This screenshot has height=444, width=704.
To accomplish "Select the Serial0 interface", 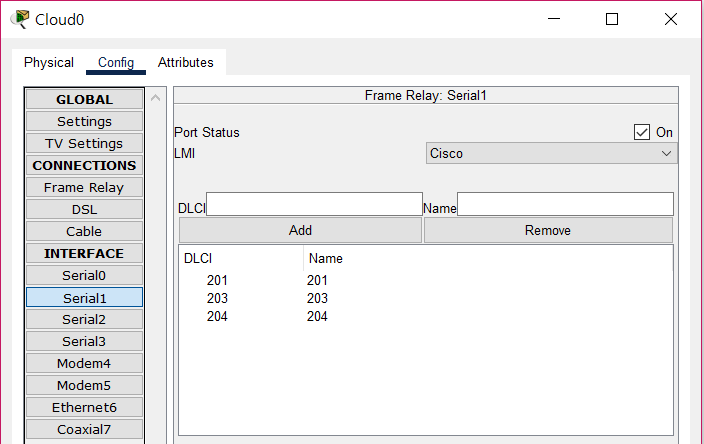I will click(x=84, y=275).
